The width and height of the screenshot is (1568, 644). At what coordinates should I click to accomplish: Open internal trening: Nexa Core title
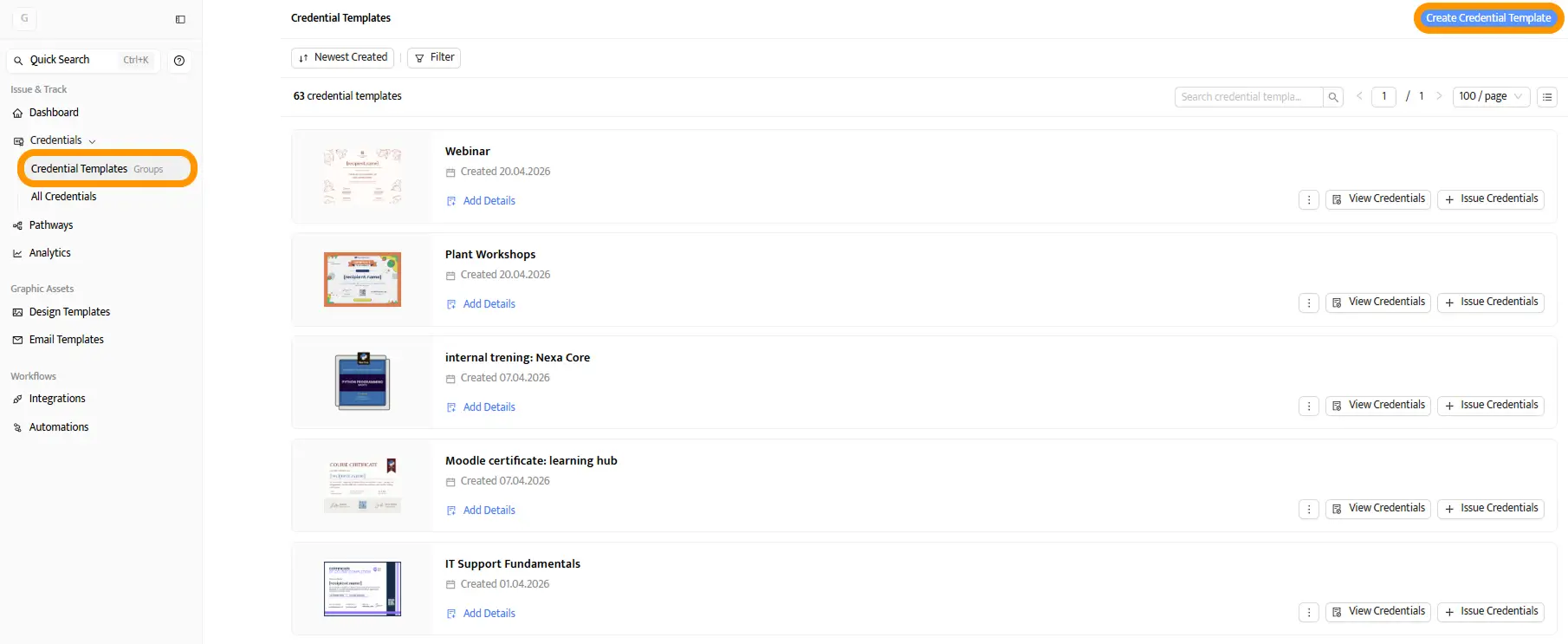tap(517, 358)
